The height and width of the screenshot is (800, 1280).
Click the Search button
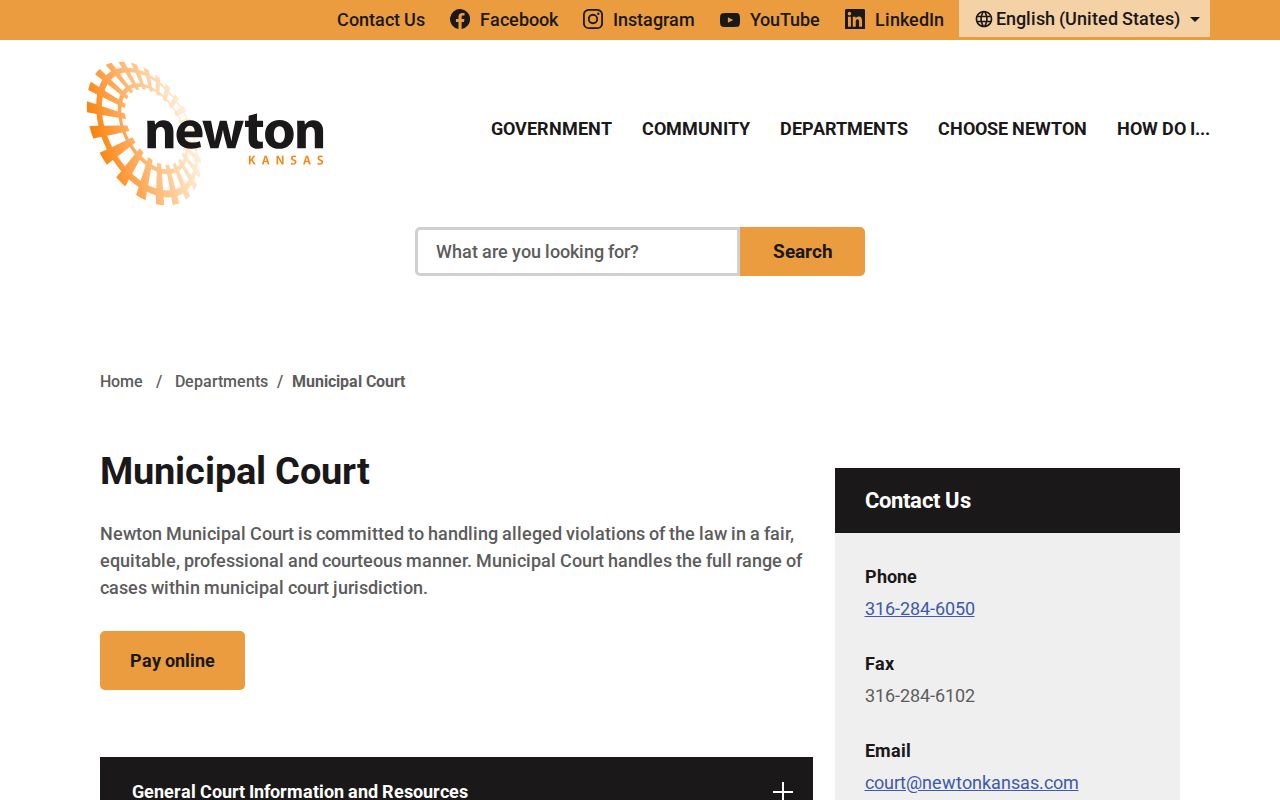tap(802, 251)
